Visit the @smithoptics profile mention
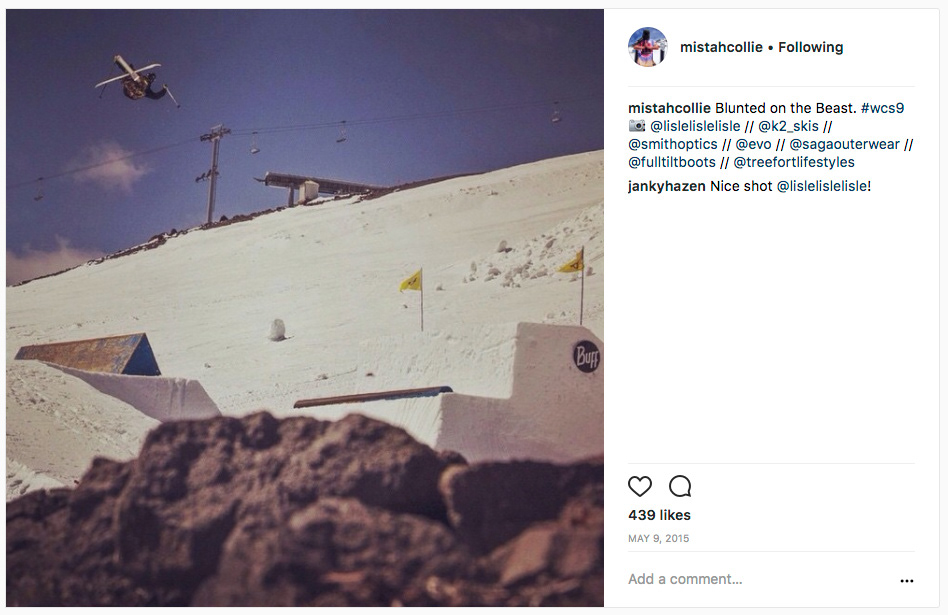 (x=672, y=145)
